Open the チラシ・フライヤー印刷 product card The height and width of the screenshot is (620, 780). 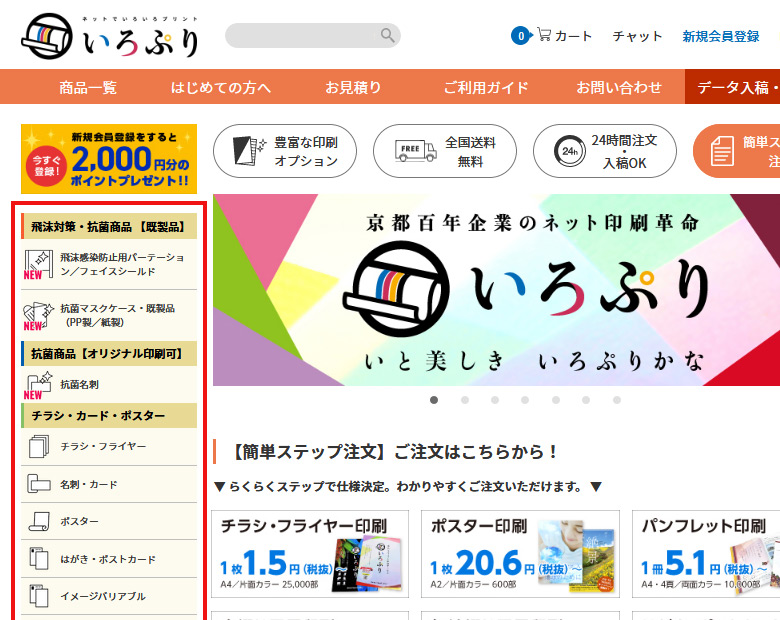click(310, 553)
